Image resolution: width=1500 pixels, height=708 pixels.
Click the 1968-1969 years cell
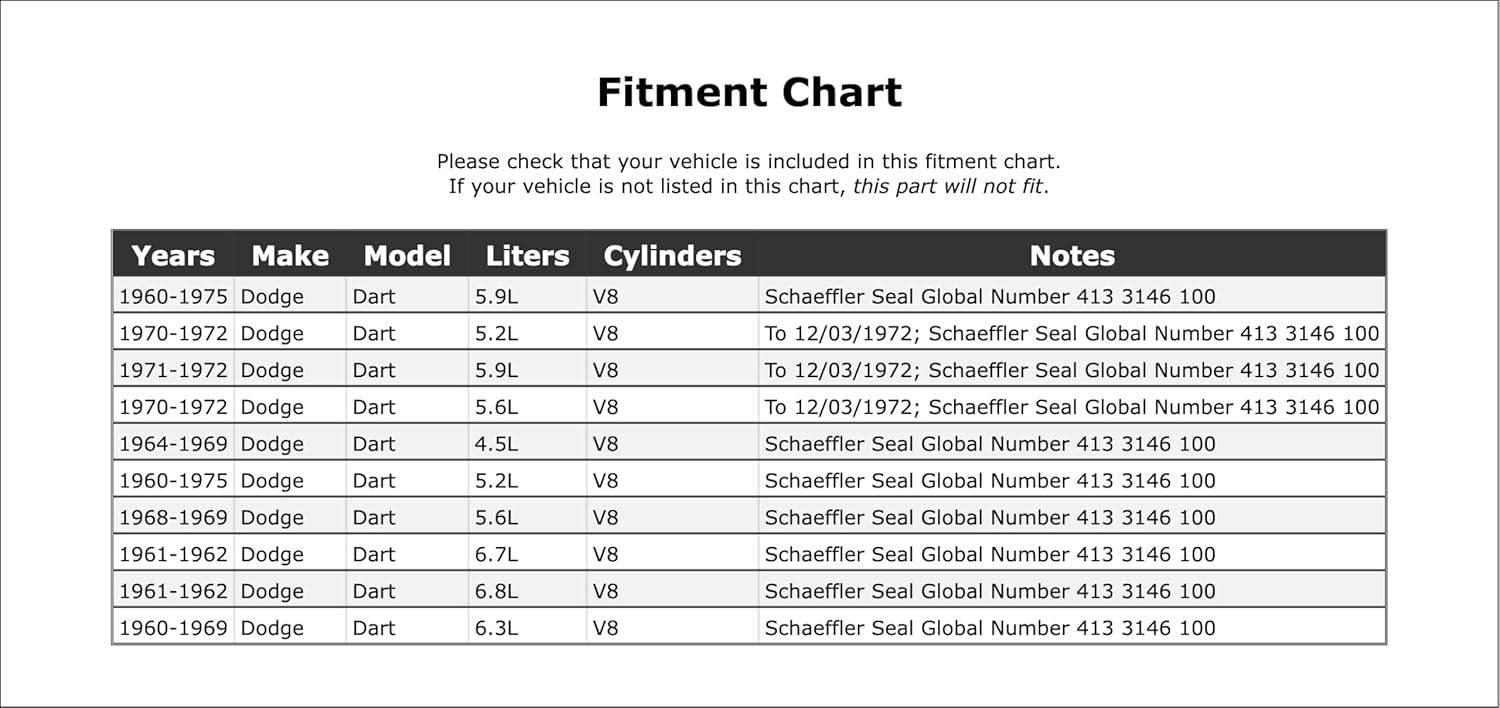pos(173,518)
